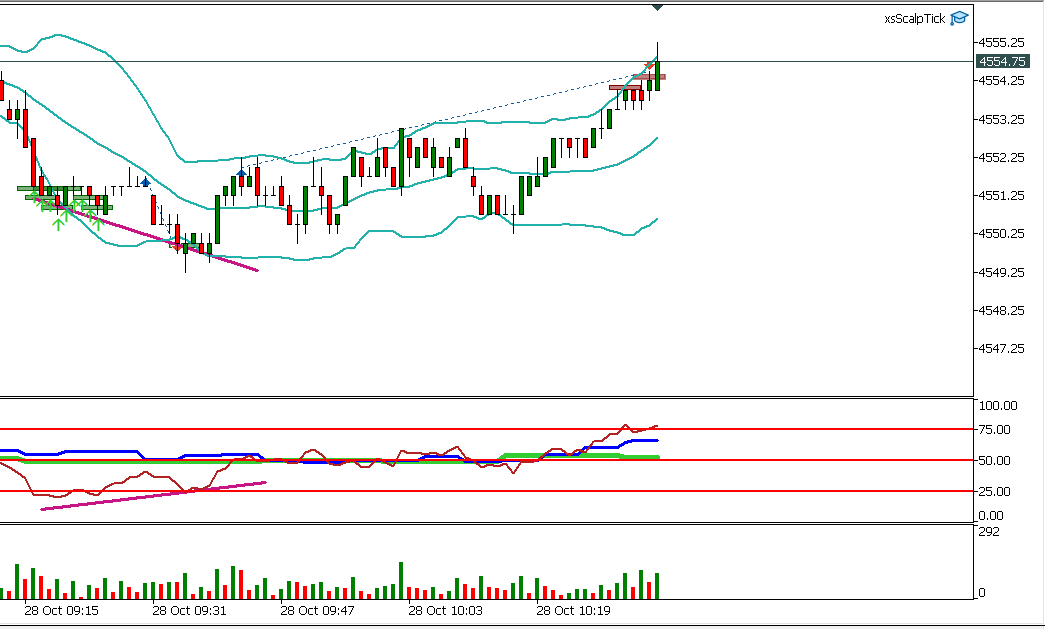Click the 292 volume scale maximum
The image size is (1045, 629).
click(x=989, y=532)
